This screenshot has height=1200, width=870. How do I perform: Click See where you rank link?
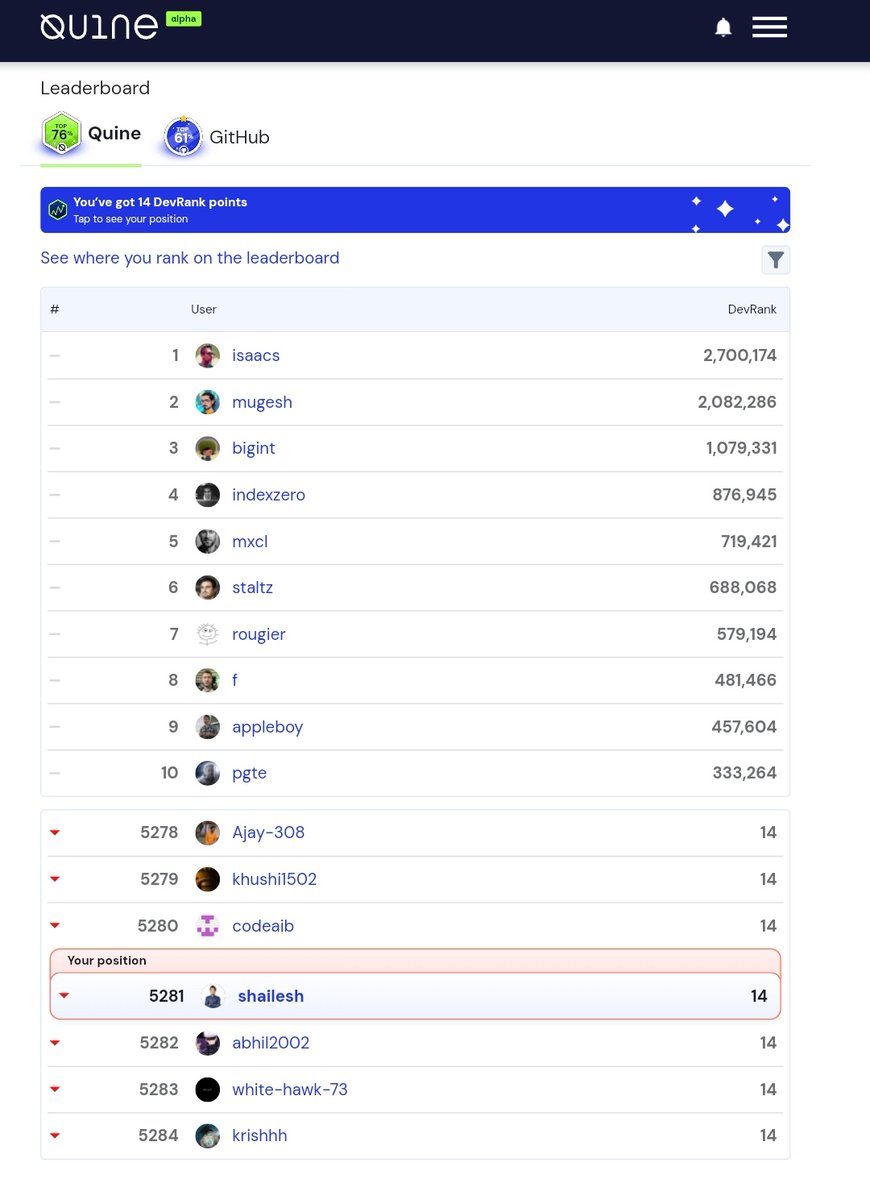click(x=190, y=258)
